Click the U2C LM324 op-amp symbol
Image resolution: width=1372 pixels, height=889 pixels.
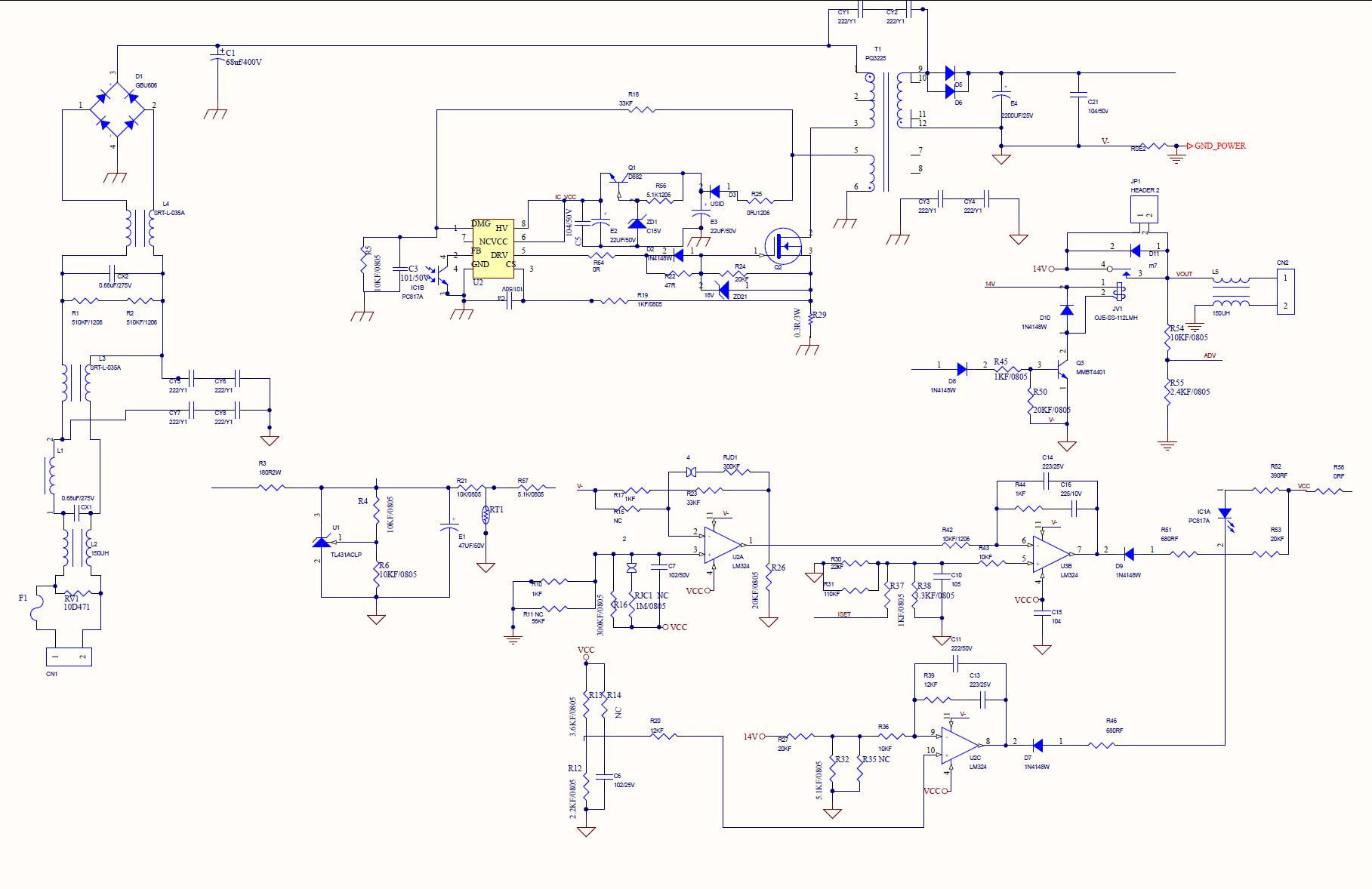(960, 744)
